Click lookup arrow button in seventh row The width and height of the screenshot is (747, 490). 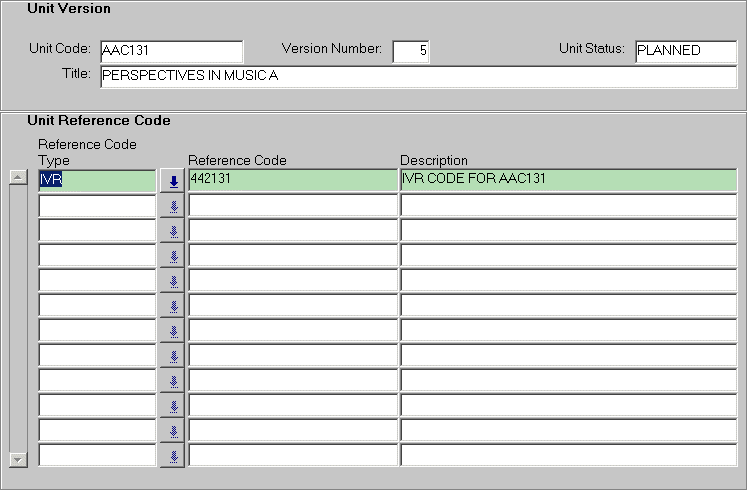coord(173,331)
